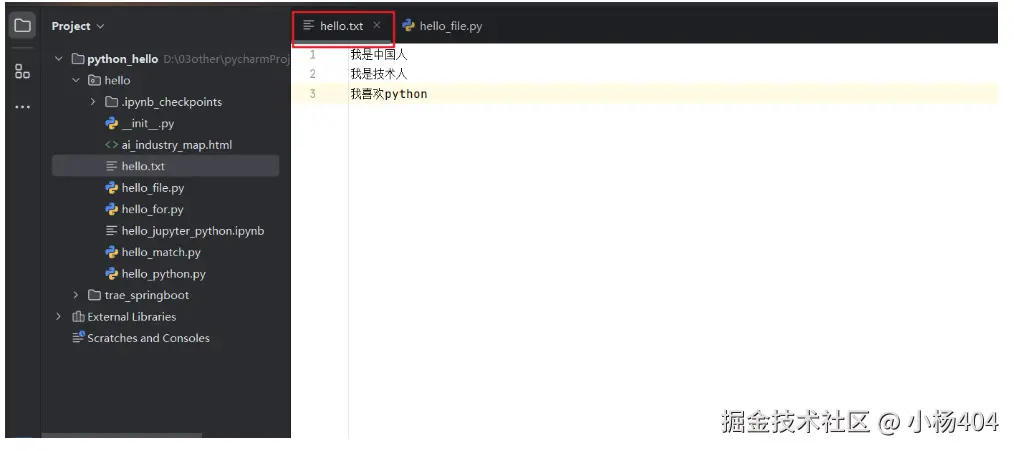Collapse the python_hello root folder

tap(59, 59)
